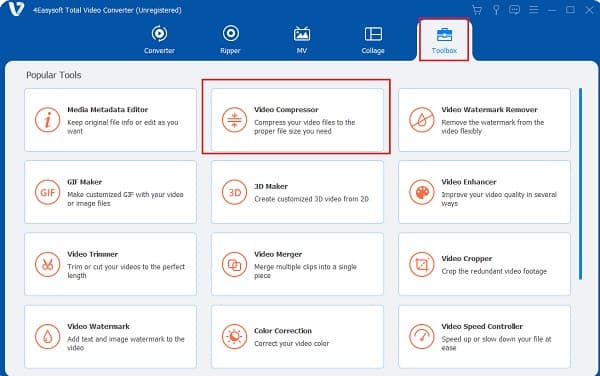Click the Video Compressor icon
This screenshot has width=600, height=376.
(x=234, y=120)
